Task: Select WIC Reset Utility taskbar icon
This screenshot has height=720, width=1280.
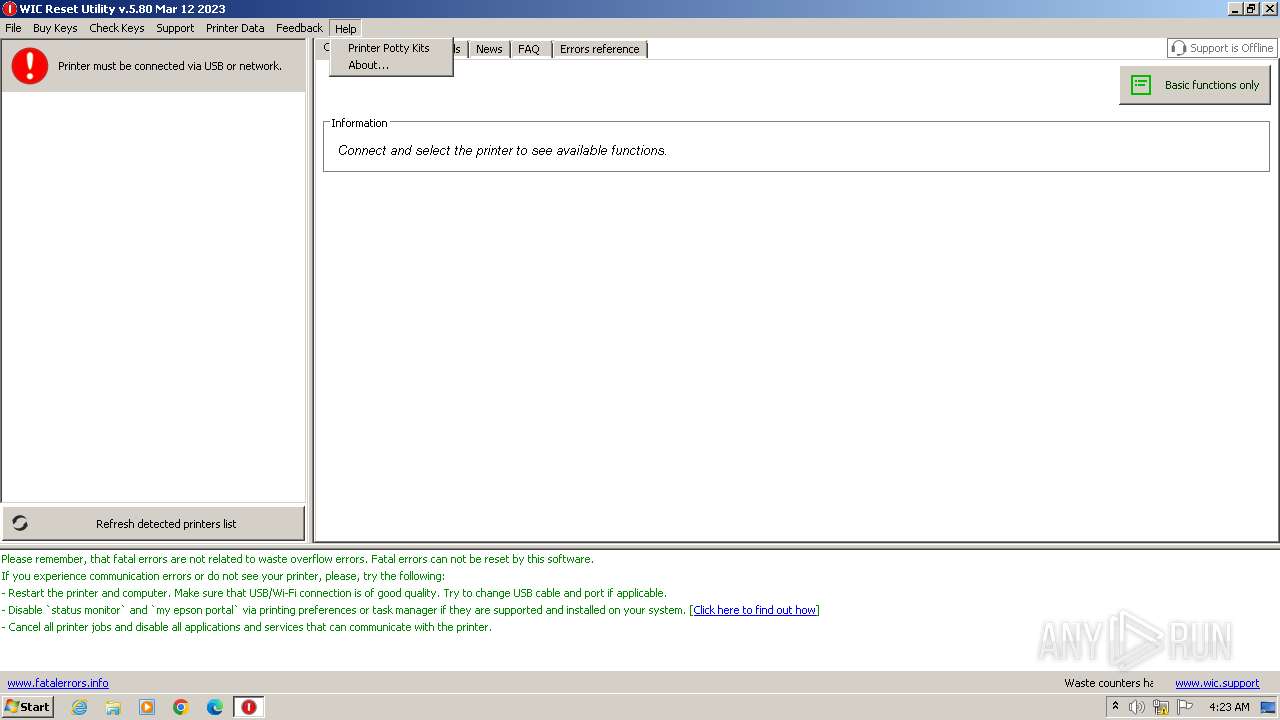Action: coord(249,707)
